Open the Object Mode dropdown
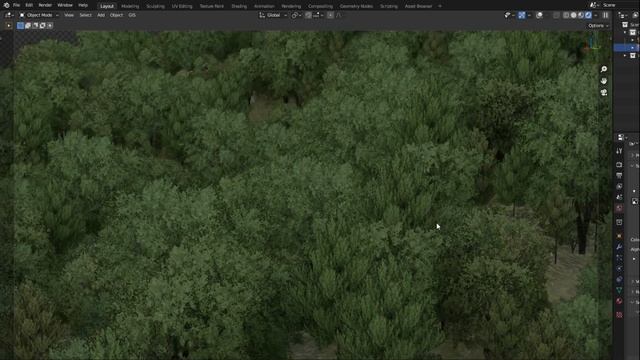640x360 pixels. [39, 15]
